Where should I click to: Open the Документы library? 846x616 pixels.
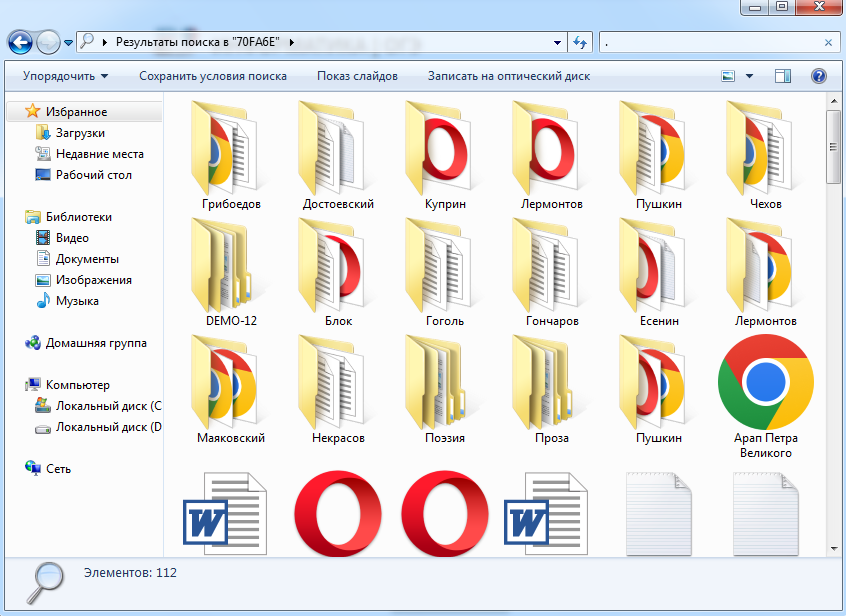87,259
